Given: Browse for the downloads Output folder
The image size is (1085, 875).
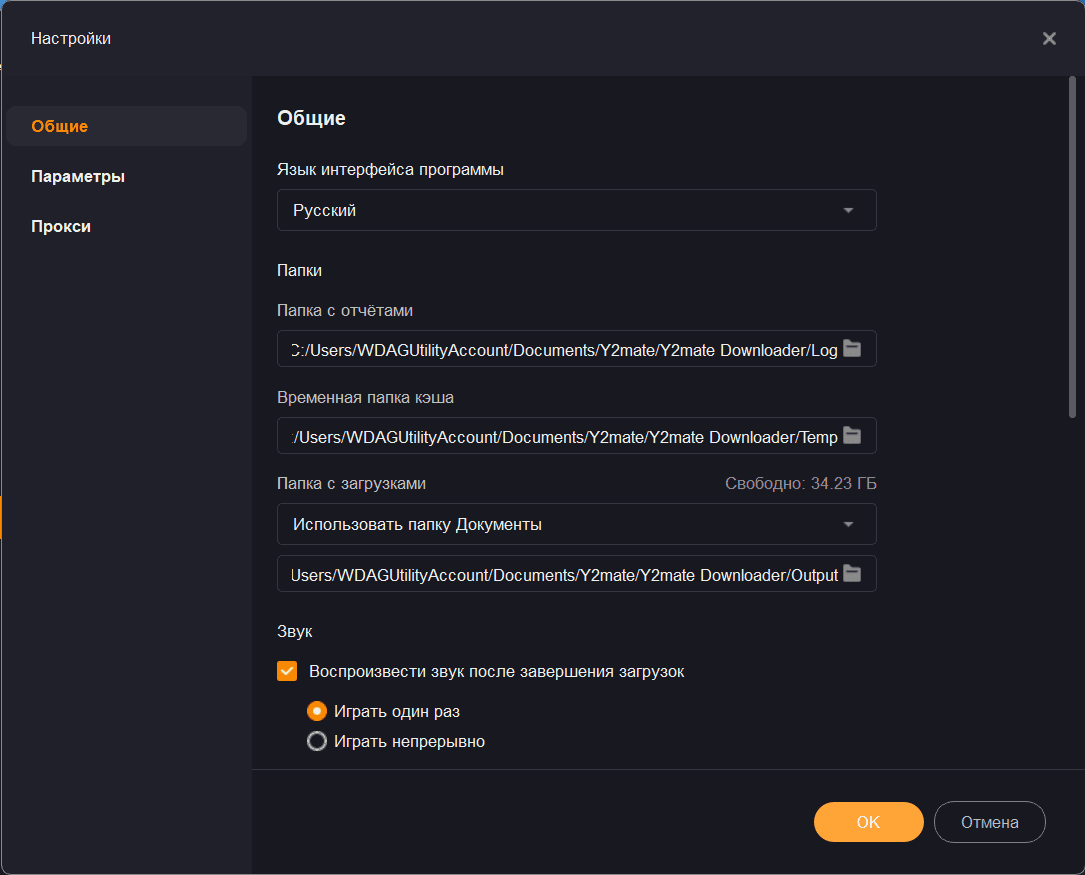Looking at the screenshot, I should pyautogui.click(x=852, y=573).
